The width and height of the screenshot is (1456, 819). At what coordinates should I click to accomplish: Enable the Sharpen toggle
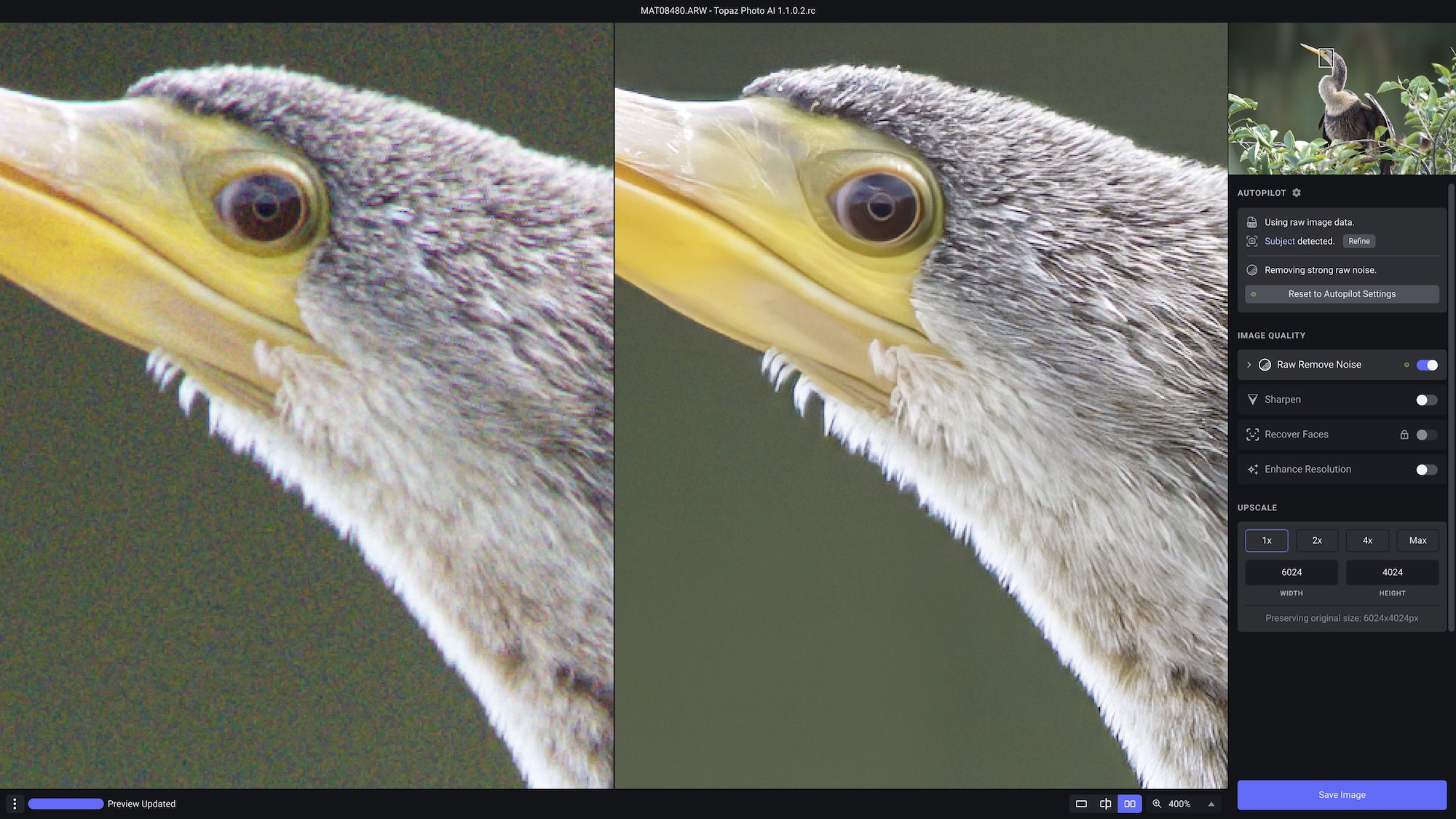pos(1425,400)
